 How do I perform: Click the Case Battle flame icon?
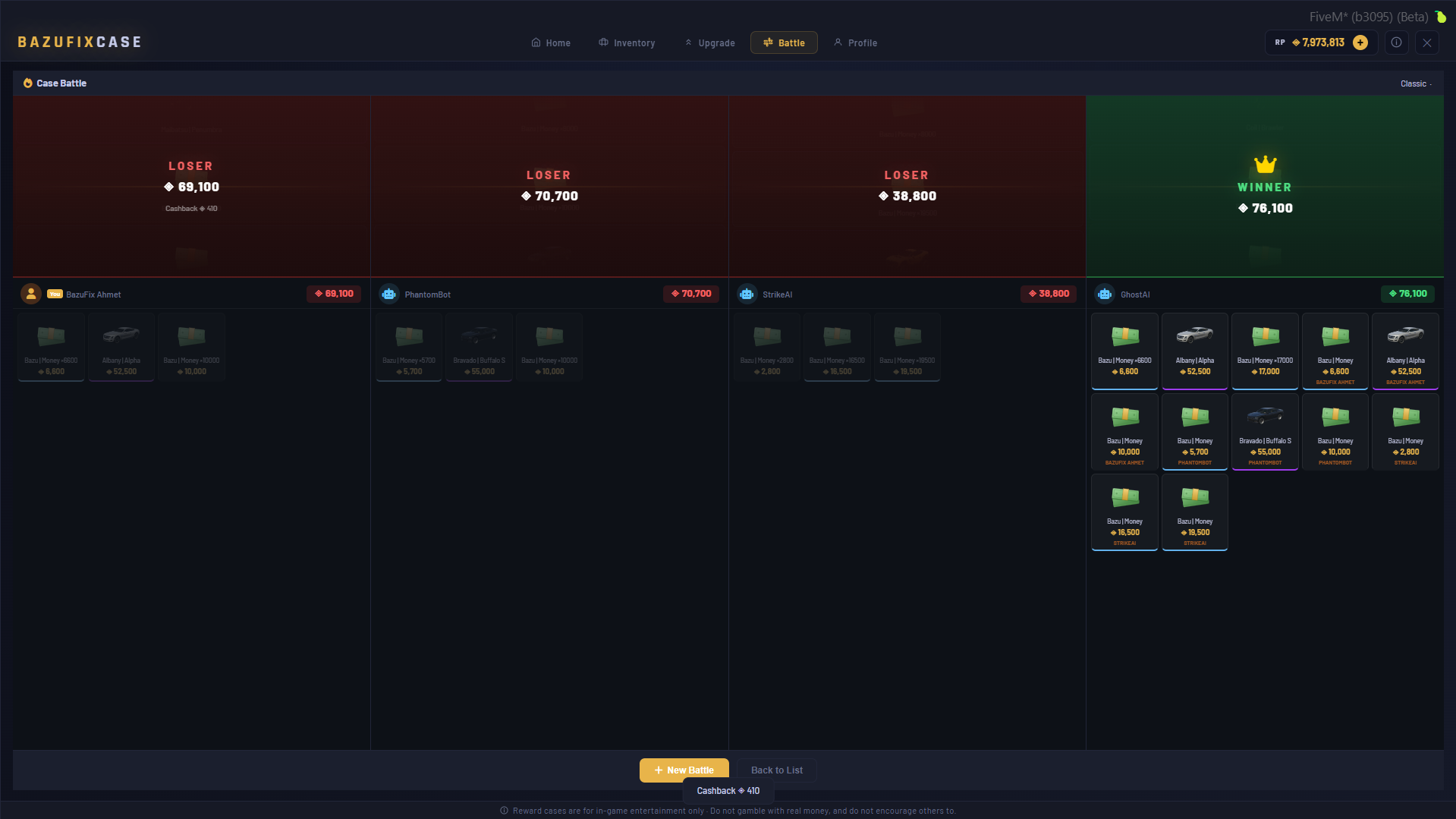point(28,83)
